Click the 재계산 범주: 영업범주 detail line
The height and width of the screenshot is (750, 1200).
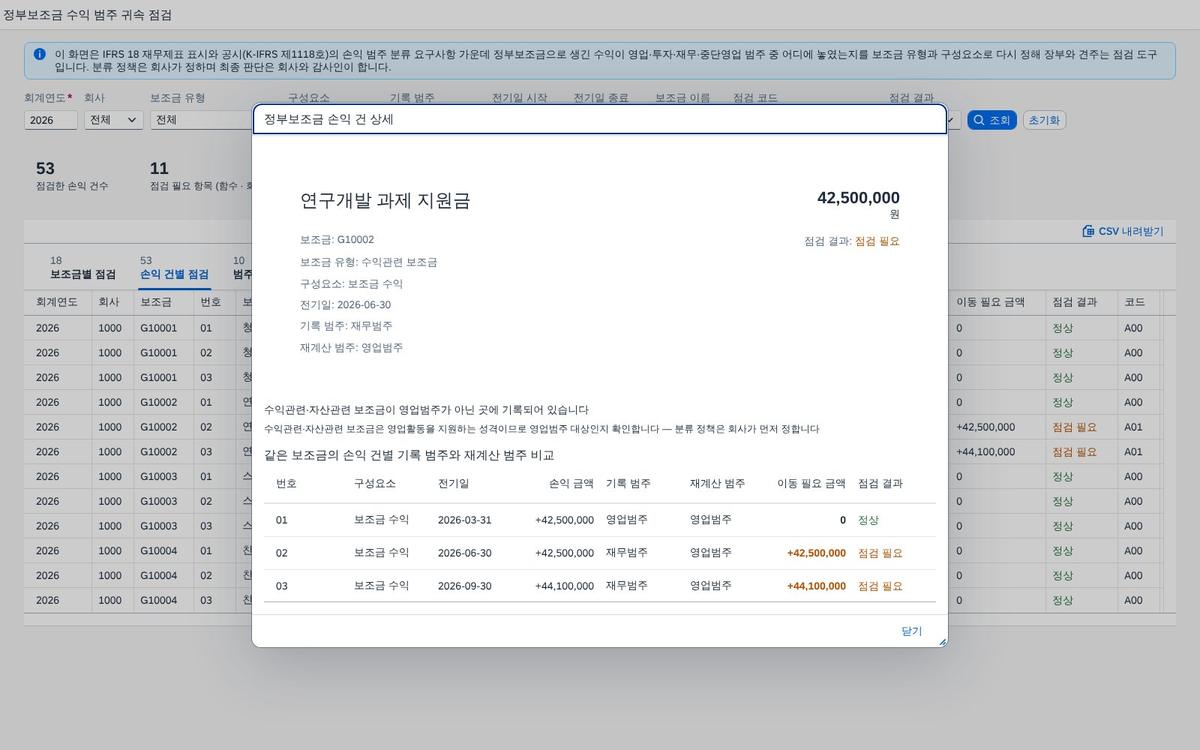[351, 348]
